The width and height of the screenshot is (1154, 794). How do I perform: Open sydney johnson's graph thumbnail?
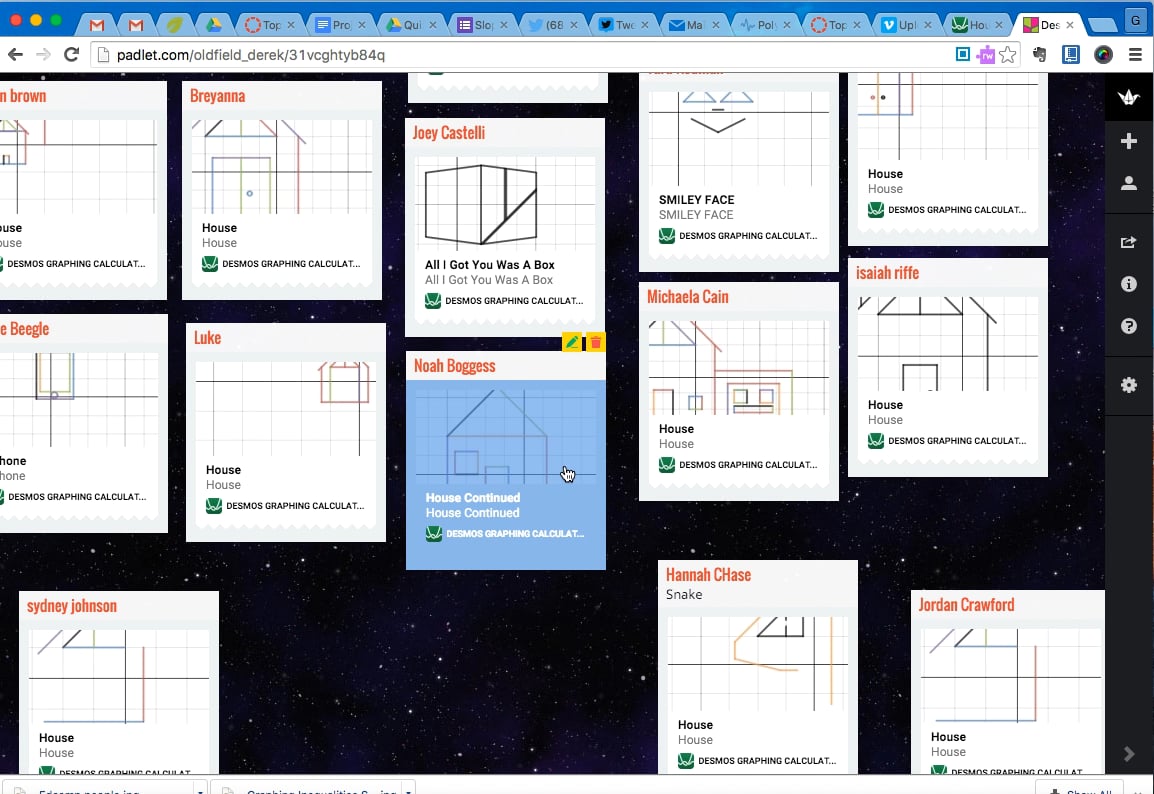tap(118, 677)
